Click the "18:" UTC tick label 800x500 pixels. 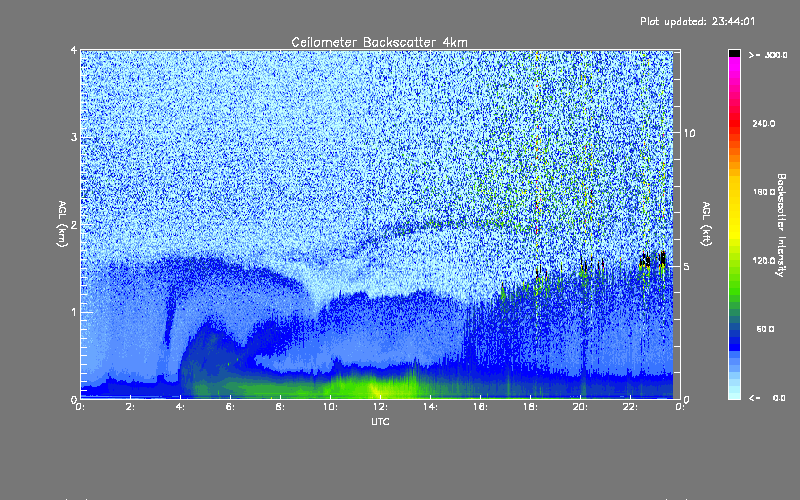pyautogui.click(x=530, y=407)
